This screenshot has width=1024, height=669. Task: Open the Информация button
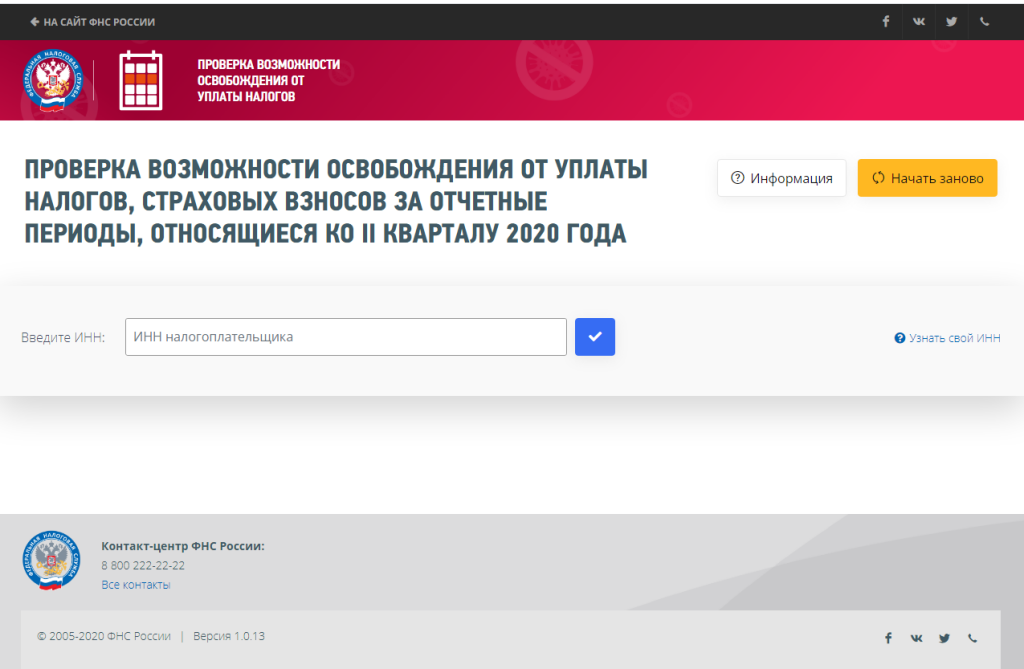781,178
